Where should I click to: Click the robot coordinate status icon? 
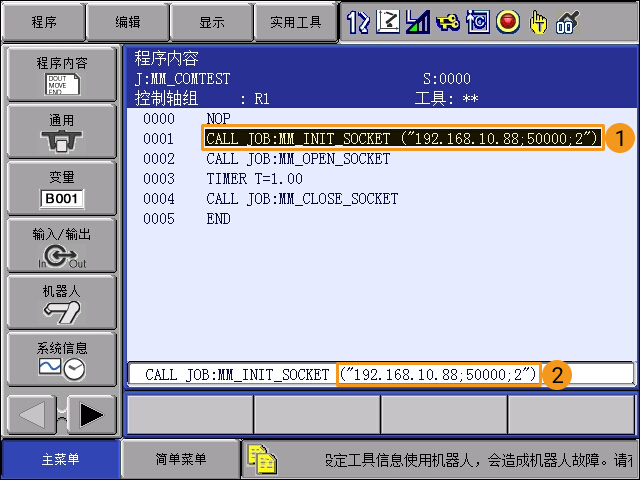[388, 22]
